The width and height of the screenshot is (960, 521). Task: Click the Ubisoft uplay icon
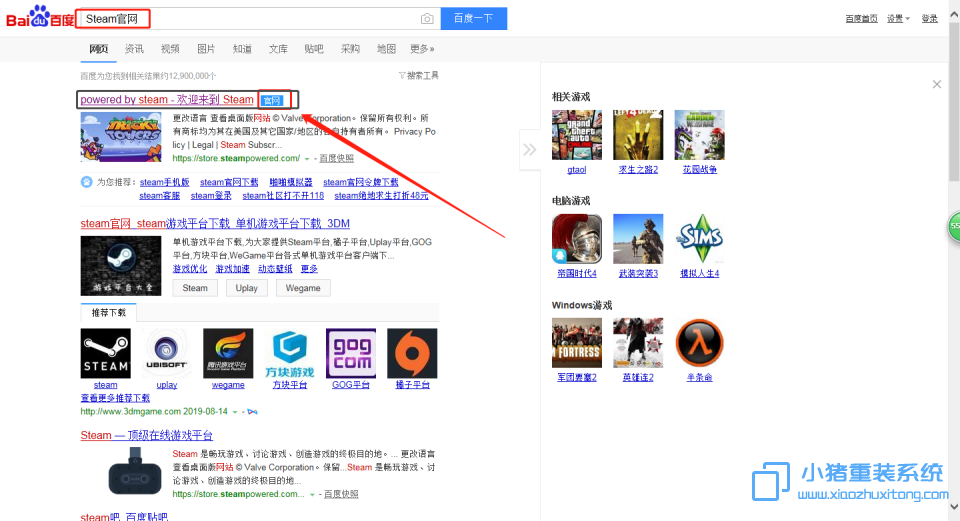pos(167,353)
